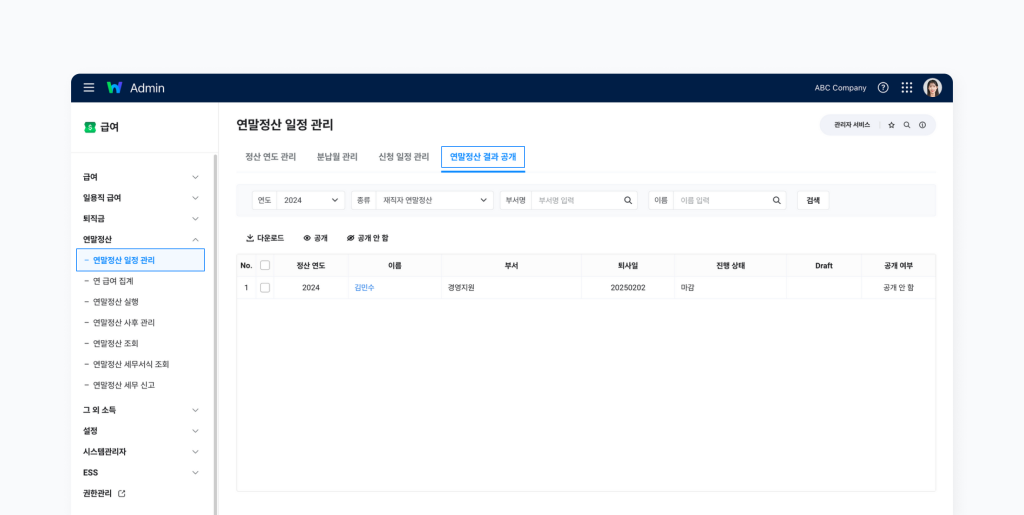Open 연말정산 세무서식 조회 menu item
The width and height of the screenshot is (1024, 515).
(131, 364)
